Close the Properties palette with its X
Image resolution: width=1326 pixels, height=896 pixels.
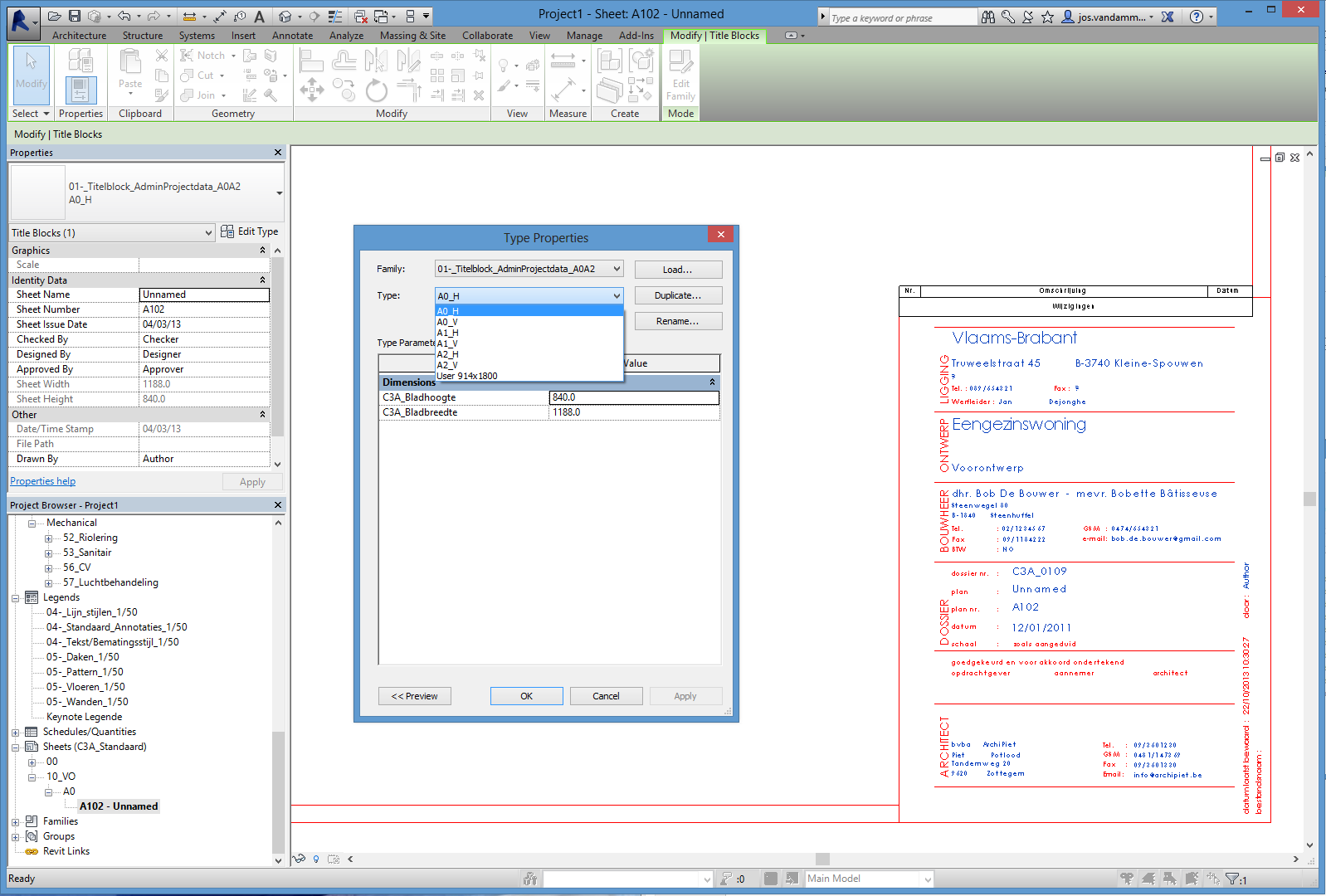pyautogui.click(x=278, y=153)
